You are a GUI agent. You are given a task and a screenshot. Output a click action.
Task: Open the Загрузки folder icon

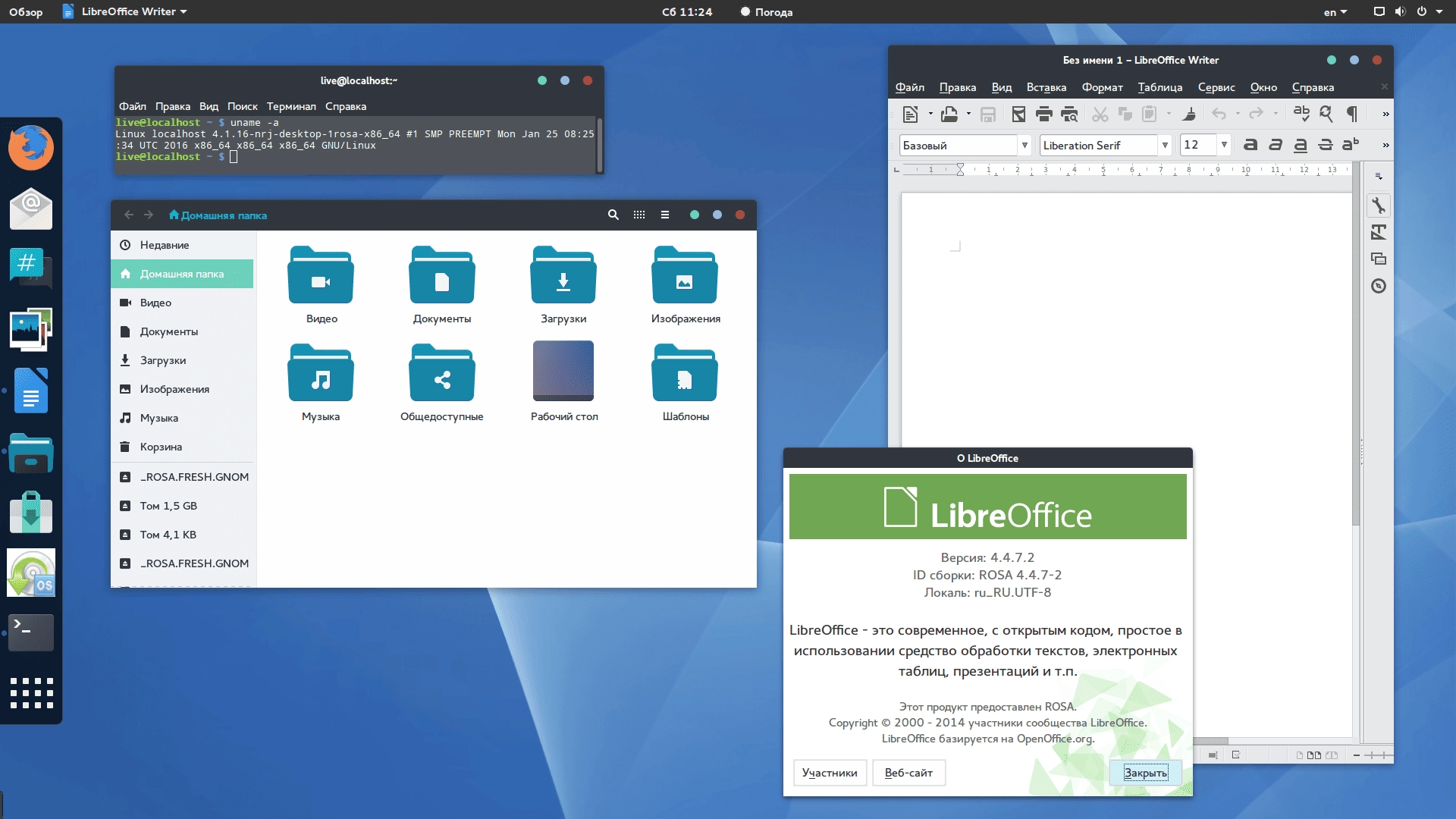pyautogui.click(x=563, y=275)
